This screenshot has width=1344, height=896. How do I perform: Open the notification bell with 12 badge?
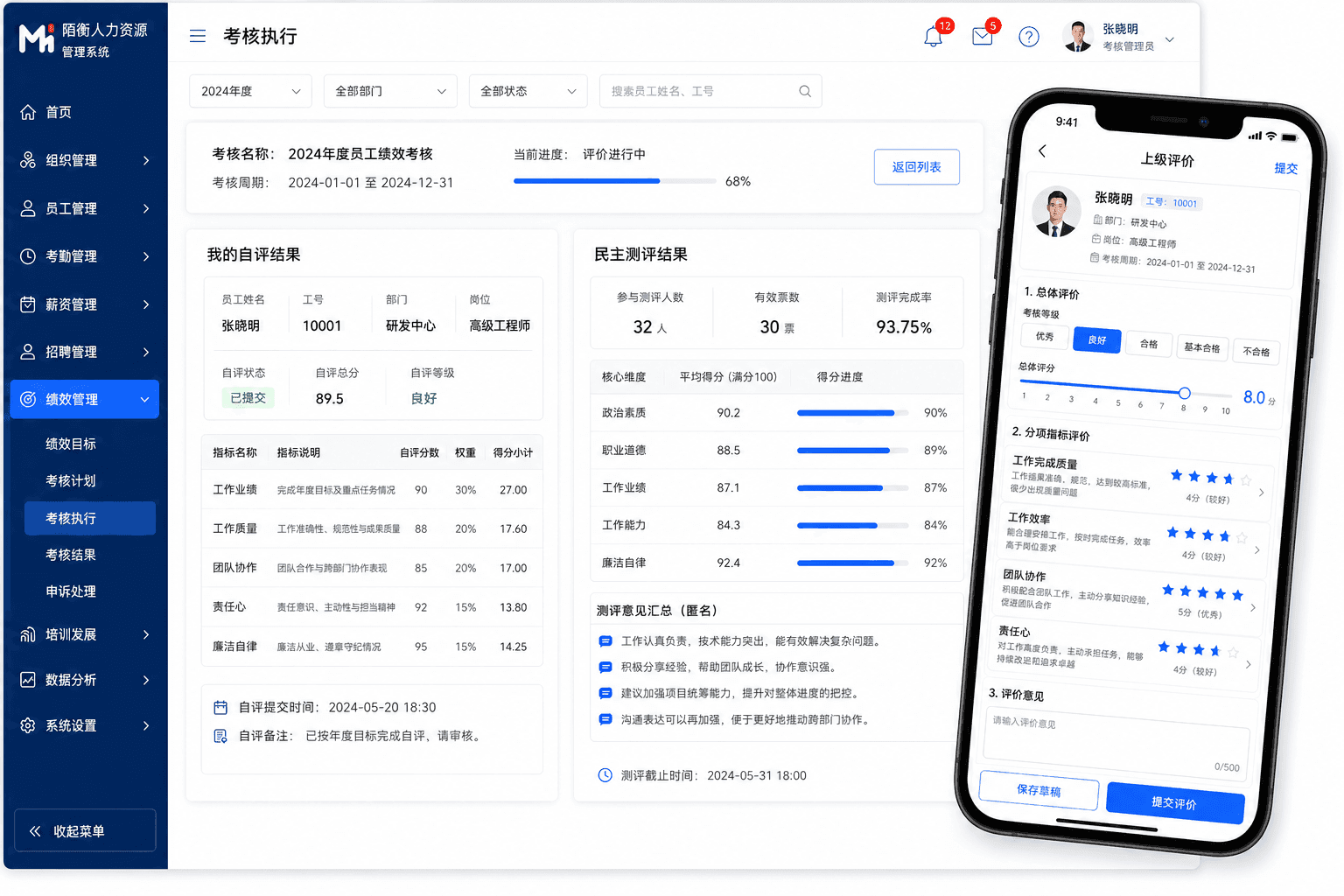click(934, 37)
